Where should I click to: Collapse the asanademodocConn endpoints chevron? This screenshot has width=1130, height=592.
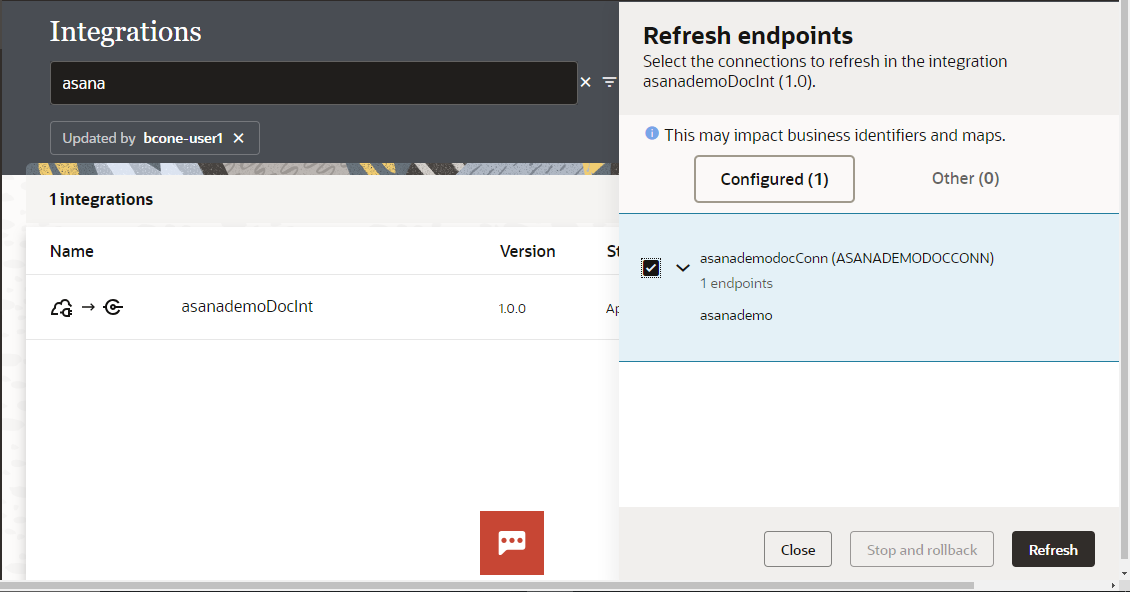click(x=683, y=268)
